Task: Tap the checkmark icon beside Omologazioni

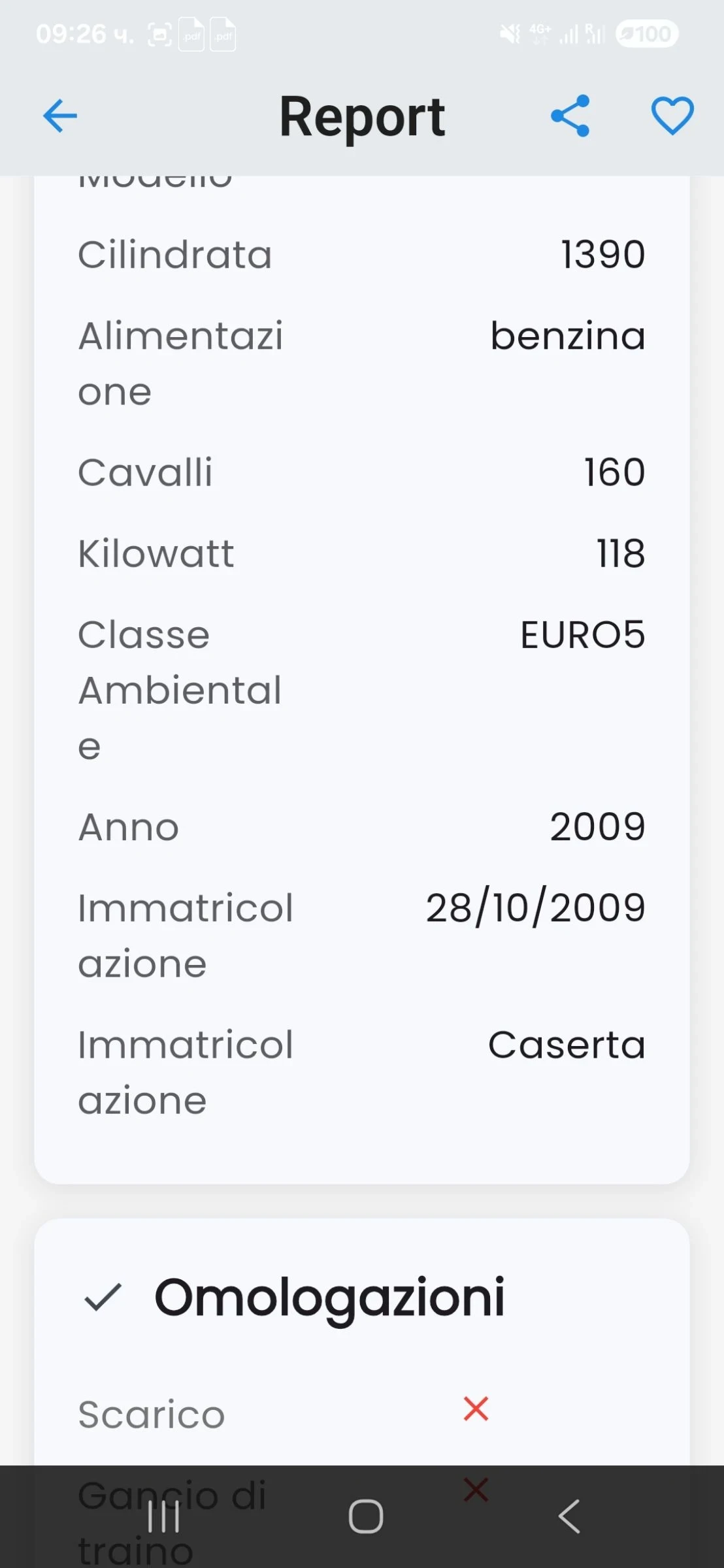Action: tap(103, 1297)
